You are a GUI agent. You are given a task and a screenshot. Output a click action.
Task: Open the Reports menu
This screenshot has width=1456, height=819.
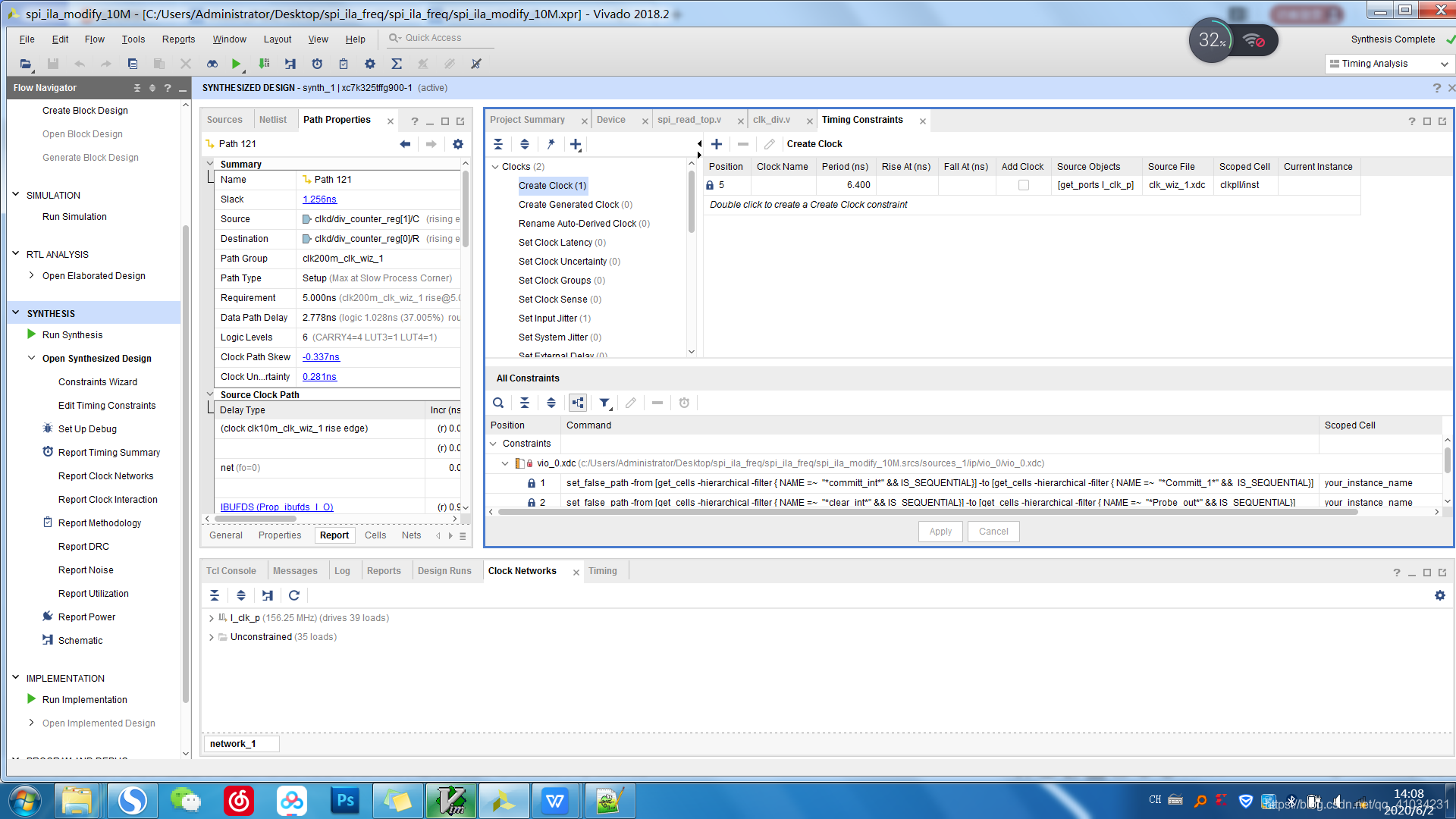tap(178, 39)
